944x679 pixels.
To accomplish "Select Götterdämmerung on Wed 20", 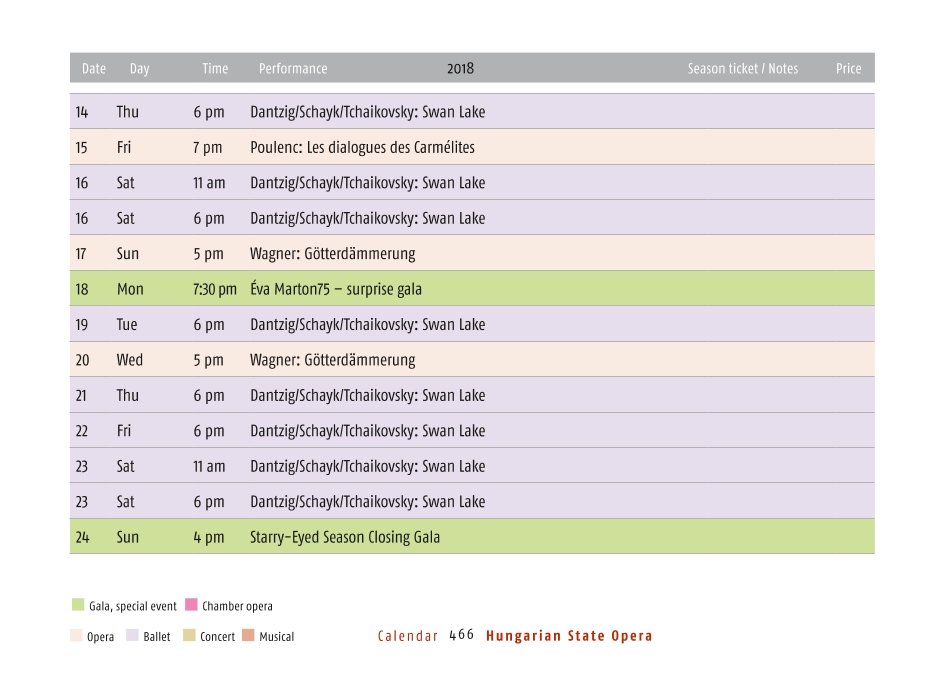I will tap(472, 359).
